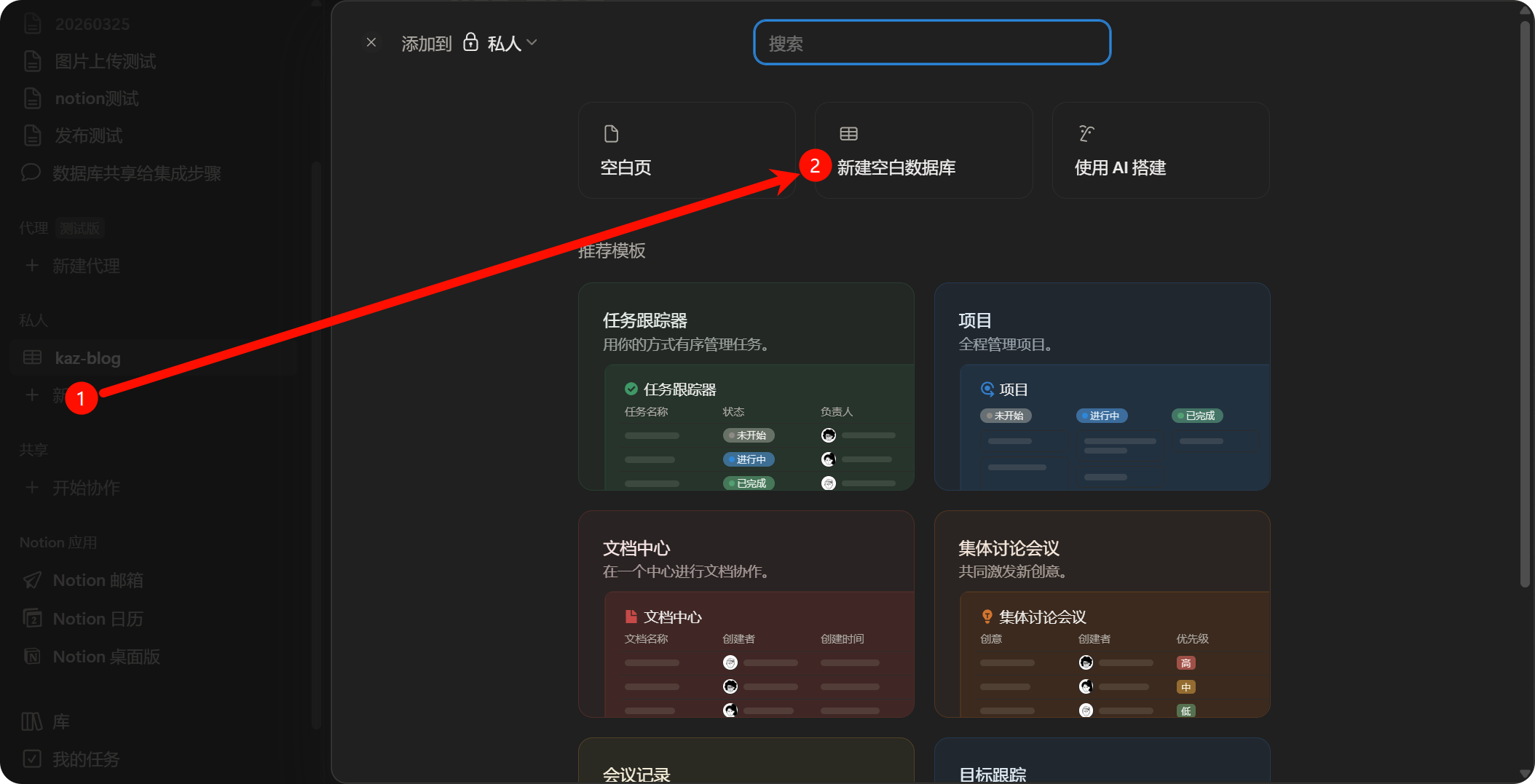
Task: Close the template picker dialog
Action: tap(371, 43)
